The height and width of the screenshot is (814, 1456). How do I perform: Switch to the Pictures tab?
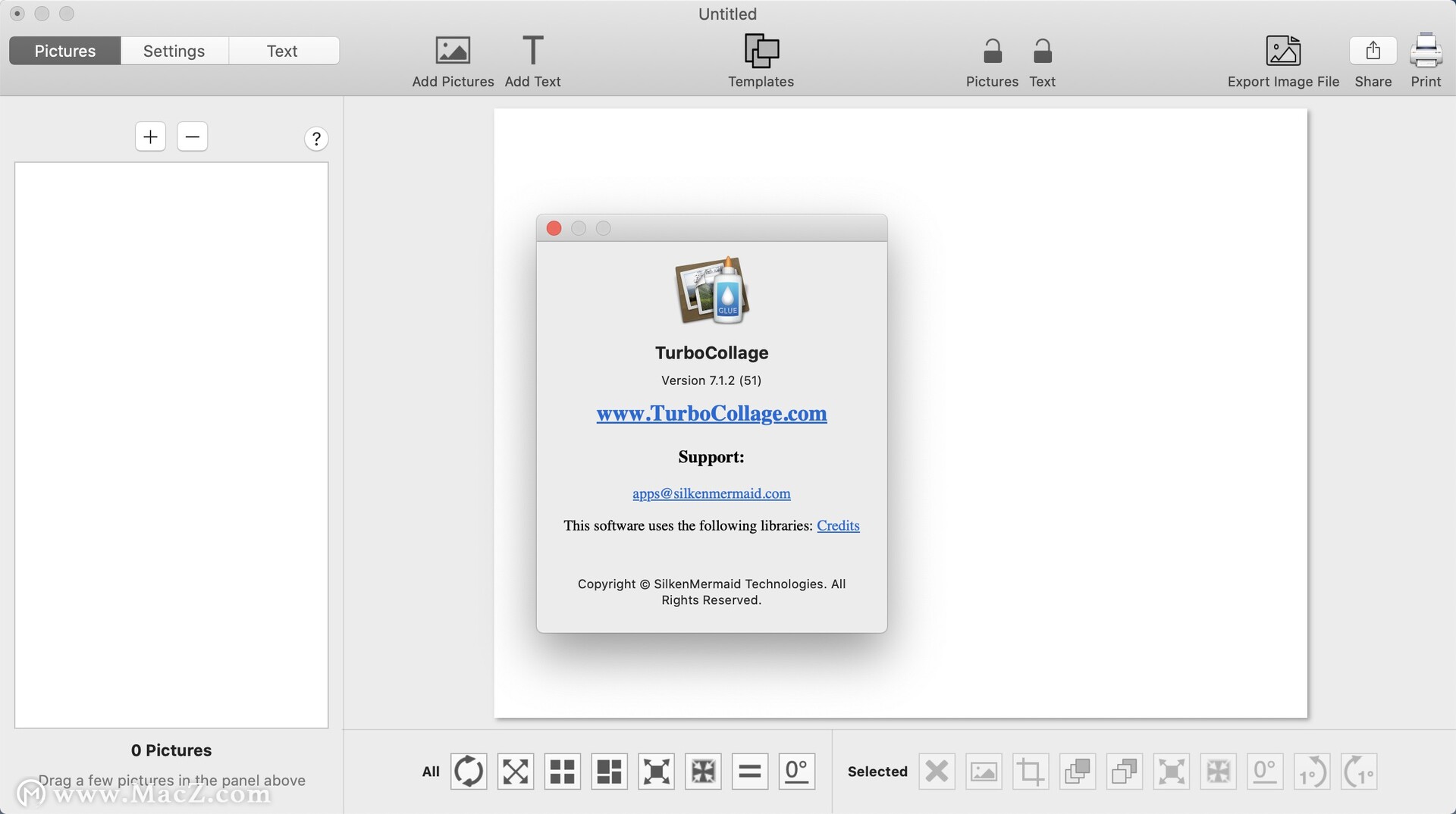[65, 51]
